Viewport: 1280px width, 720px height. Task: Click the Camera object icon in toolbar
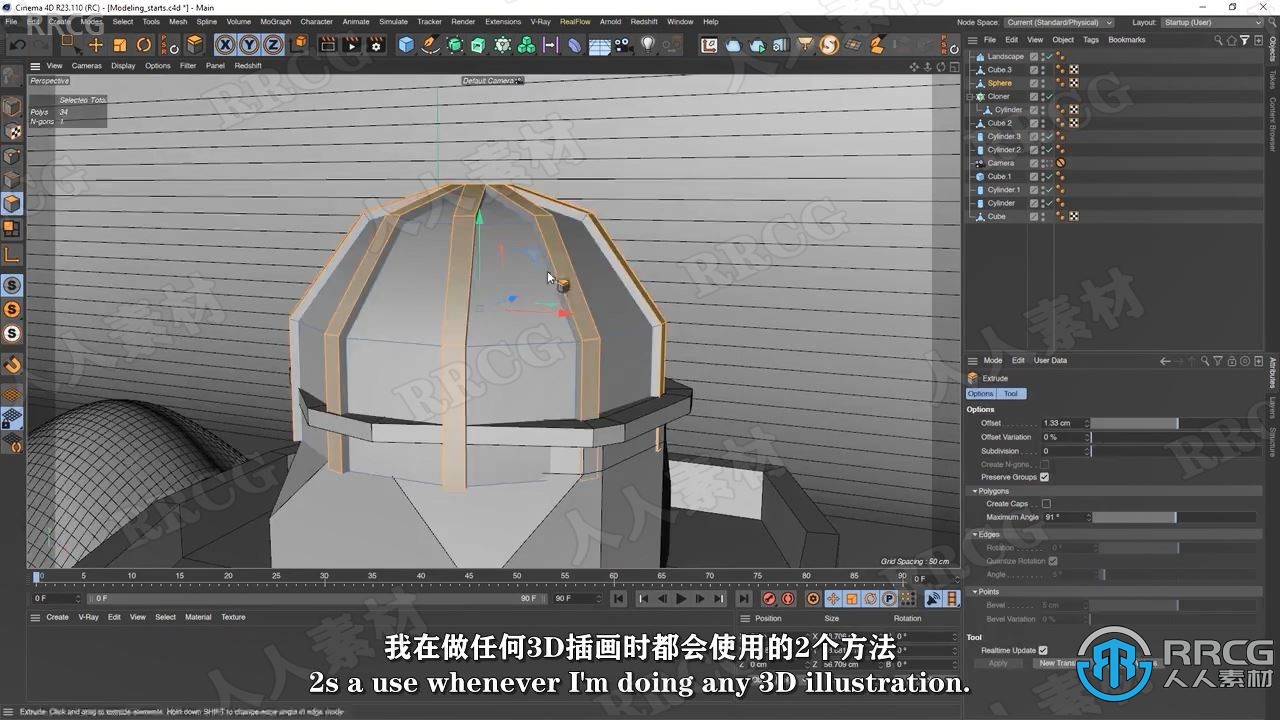coord(624,45)
